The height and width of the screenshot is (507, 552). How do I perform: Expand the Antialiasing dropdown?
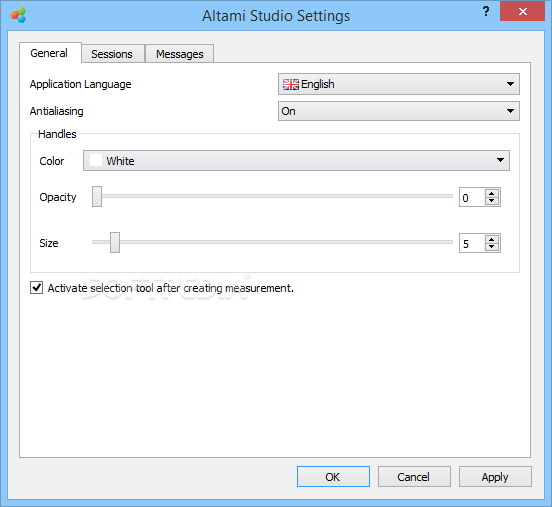pos(399,111)
